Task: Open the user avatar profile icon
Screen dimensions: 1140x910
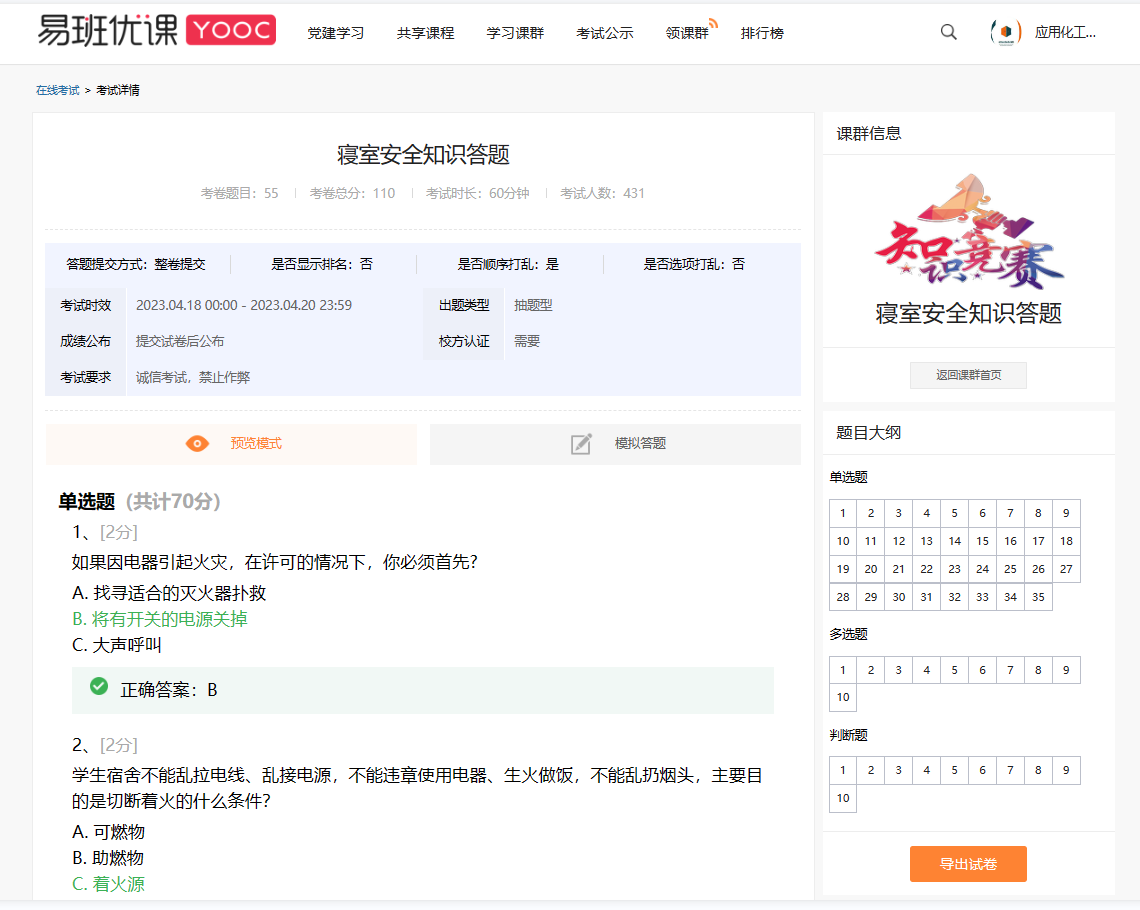Action: click(x=1005, y=32)
